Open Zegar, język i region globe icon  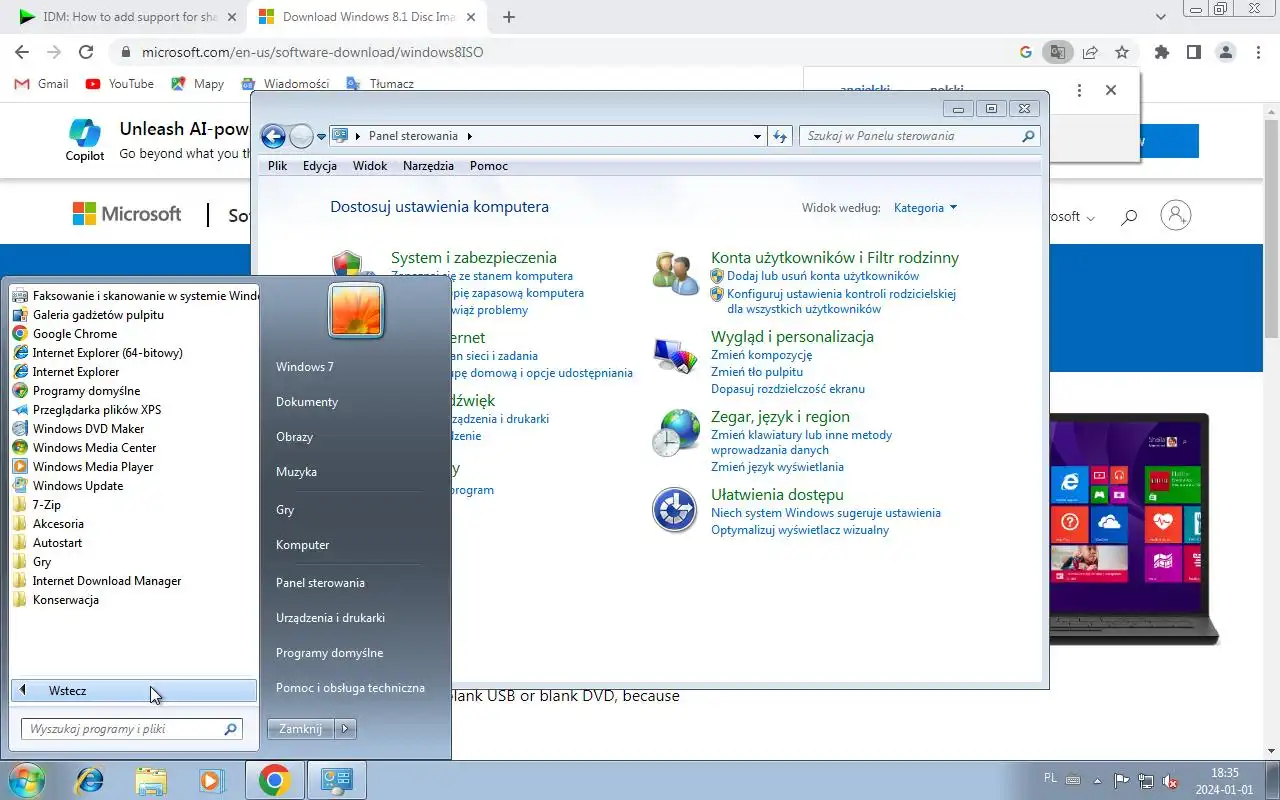(x=676, y=433)
